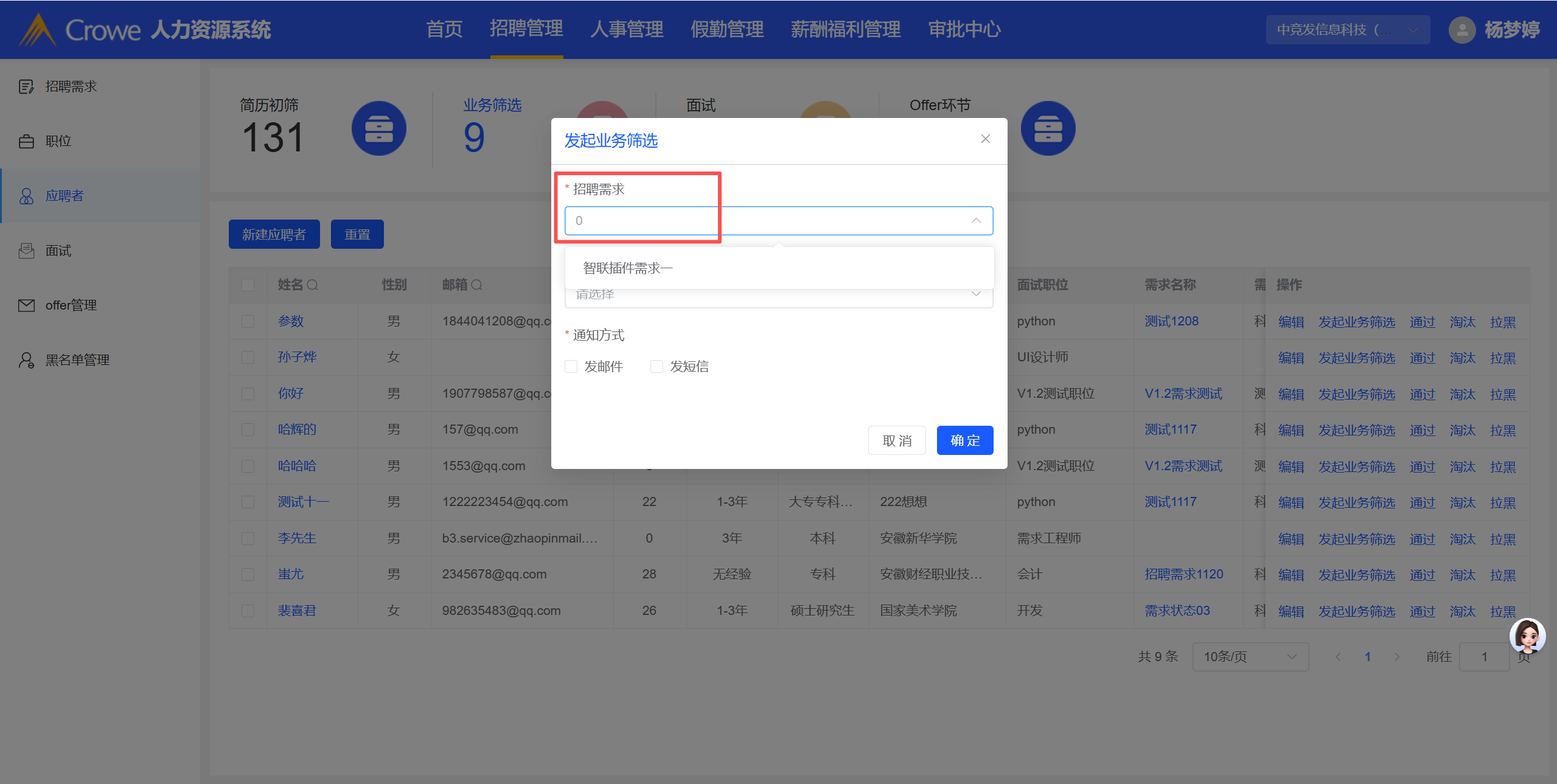Click the offer管理 envelope icon

pos(26,305)
